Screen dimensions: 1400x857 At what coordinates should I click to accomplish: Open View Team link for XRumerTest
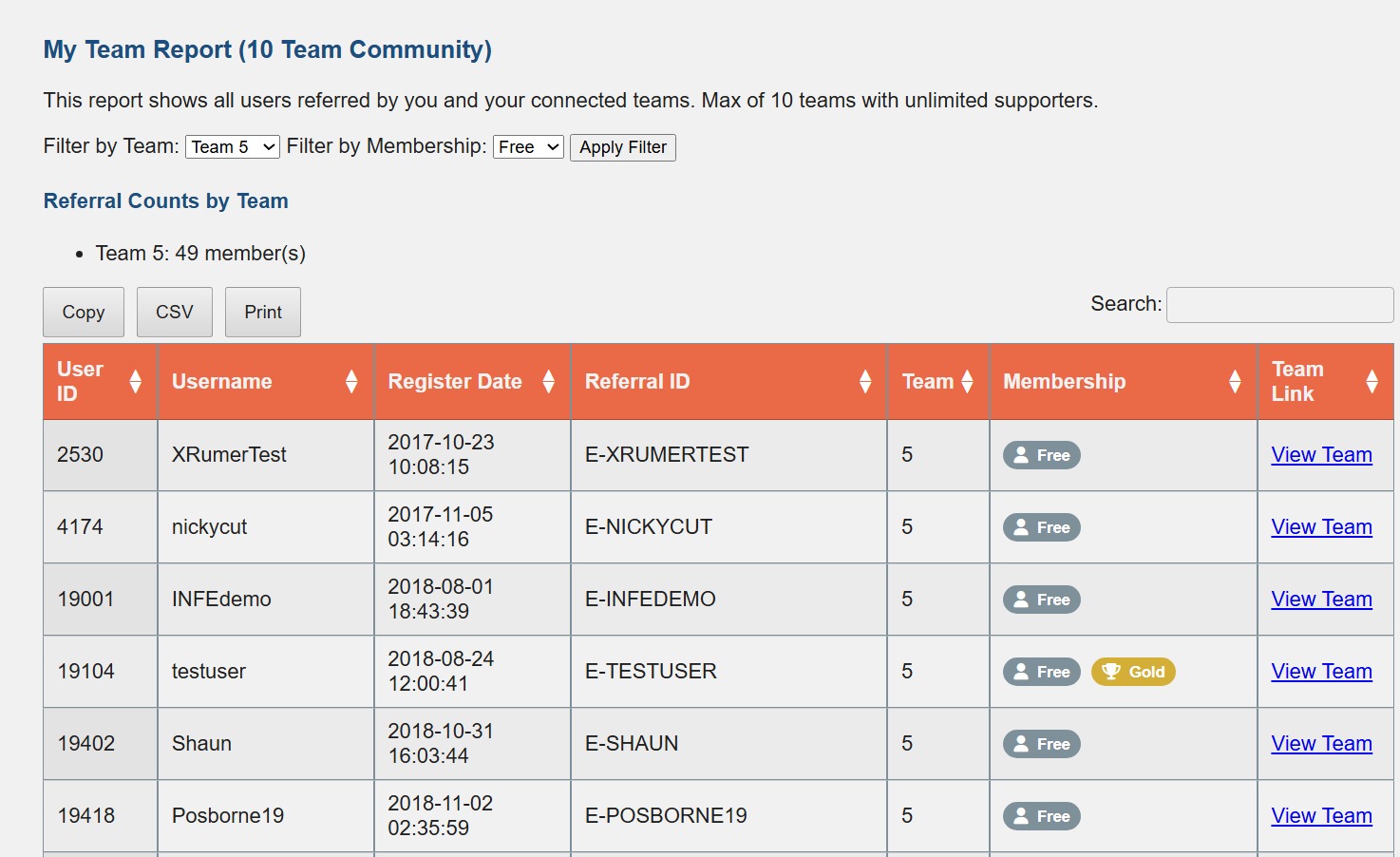1321,455
